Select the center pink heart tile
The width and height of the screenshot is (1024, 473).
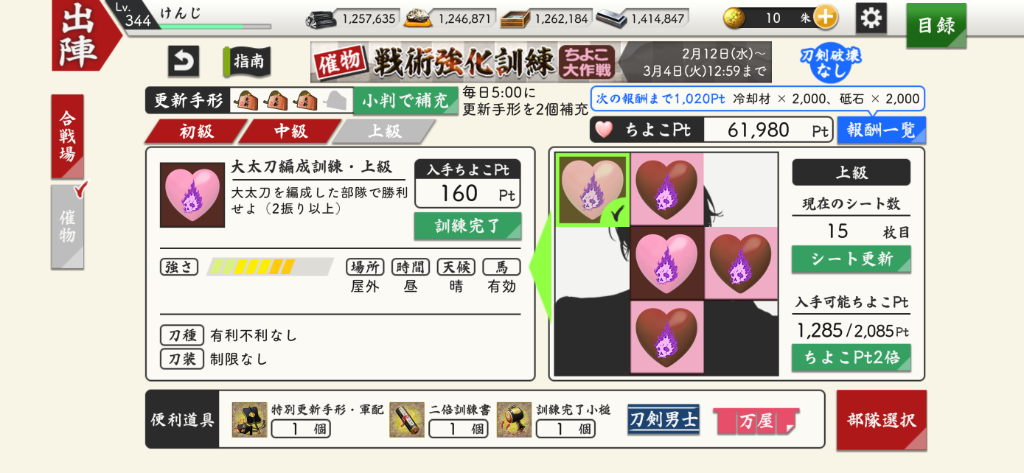667,263
